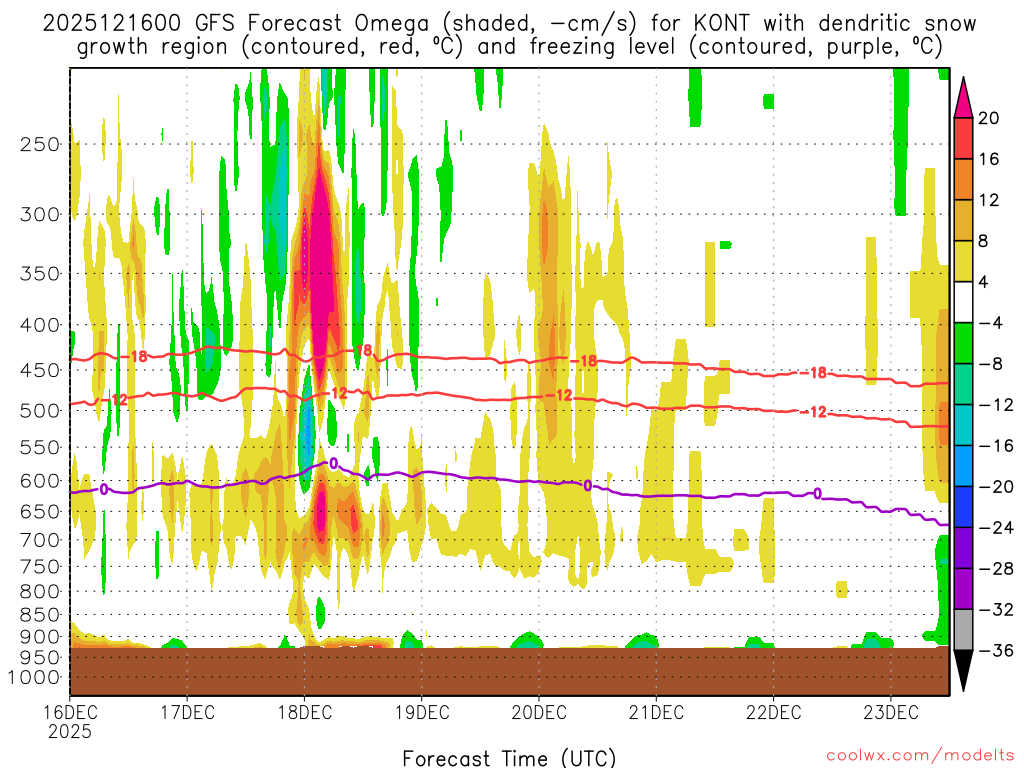Click the 20DEC date label
The height and width of the screenshot is (768, 1024).
click(x=539, y=712)
